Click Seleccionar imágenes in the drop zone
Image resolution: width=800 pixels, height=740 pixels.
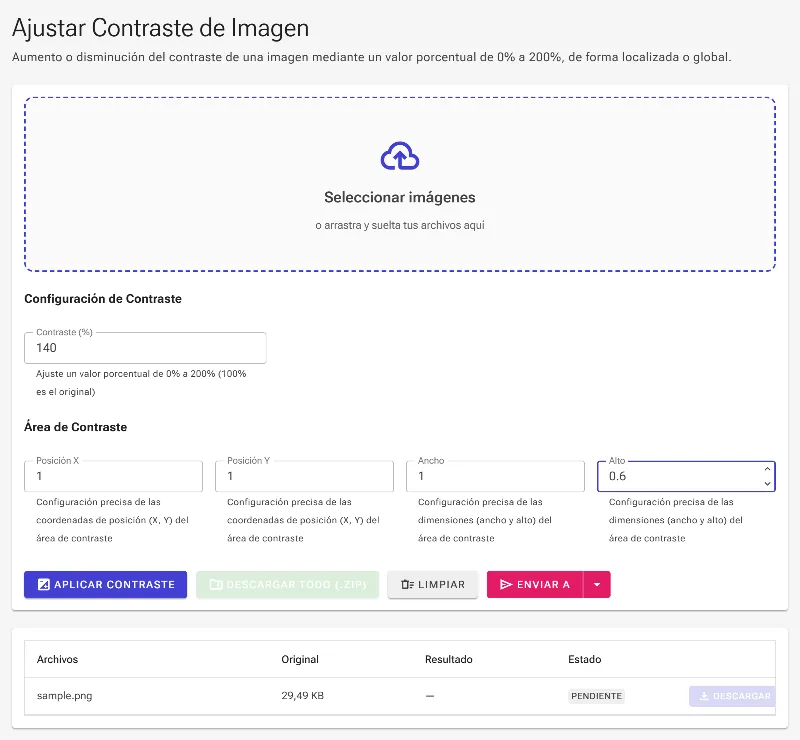399,198
